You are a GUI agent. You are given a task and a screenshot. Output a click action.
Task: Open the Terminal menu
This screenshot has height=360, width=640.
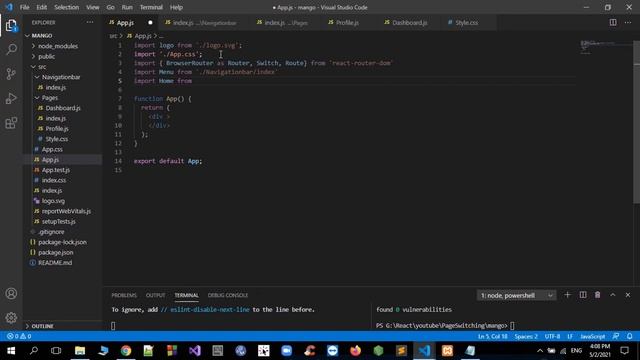tap(151, 7)
